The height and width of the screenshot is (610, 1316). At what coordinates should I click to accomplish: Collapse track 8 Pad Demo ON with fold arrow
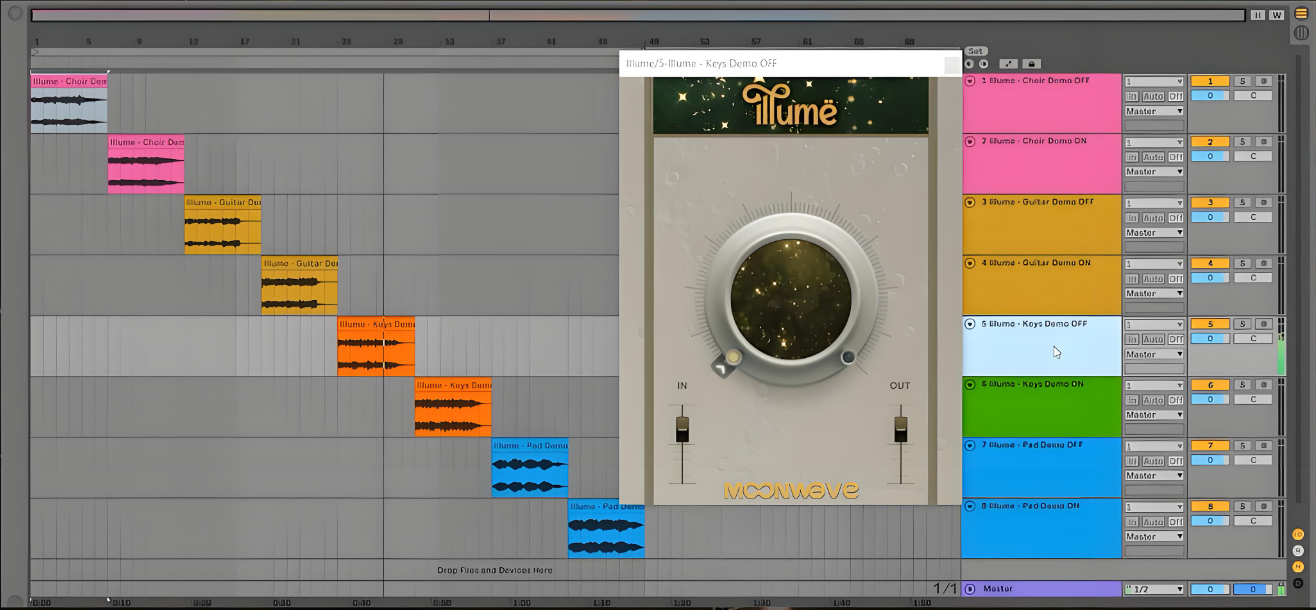(x=970, y=506)
